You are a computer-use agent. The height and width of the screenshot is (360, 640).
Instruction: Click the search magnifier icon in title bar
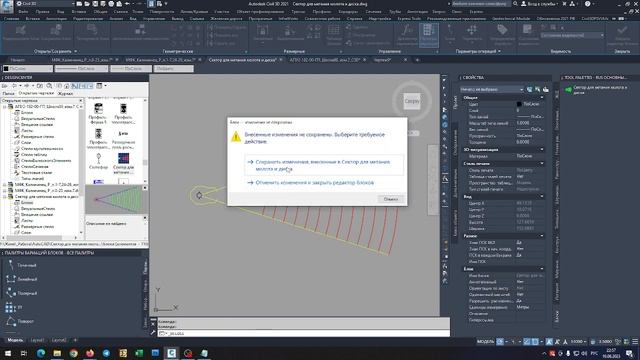[515, 4]
